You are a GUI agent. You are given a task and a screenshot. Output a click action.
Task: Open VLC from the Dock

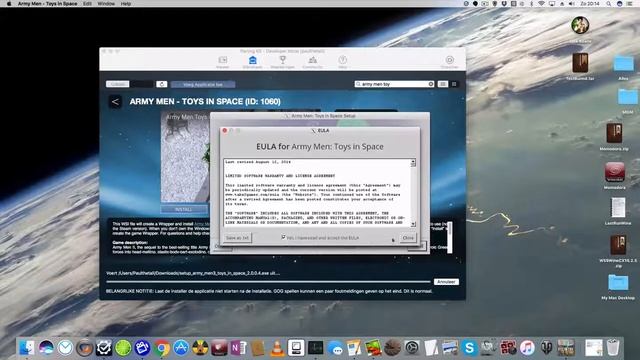278,348
